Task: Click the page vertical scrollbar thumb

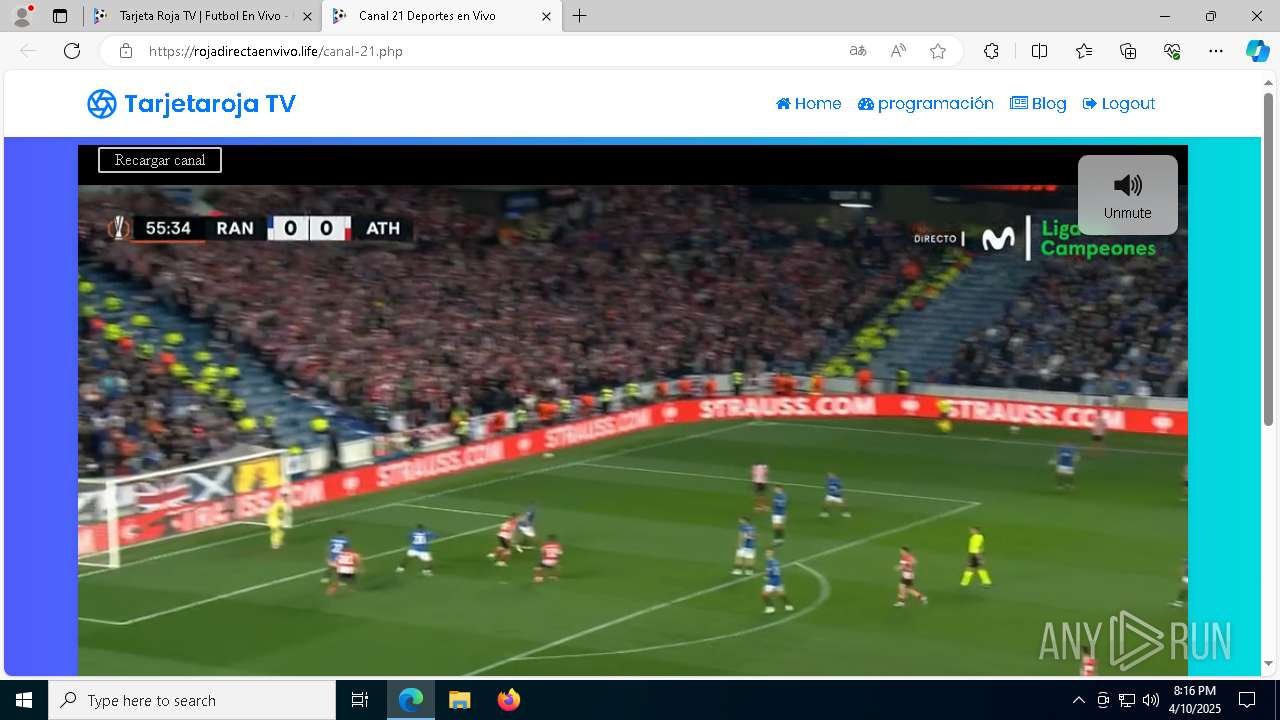Action: 1268,260
